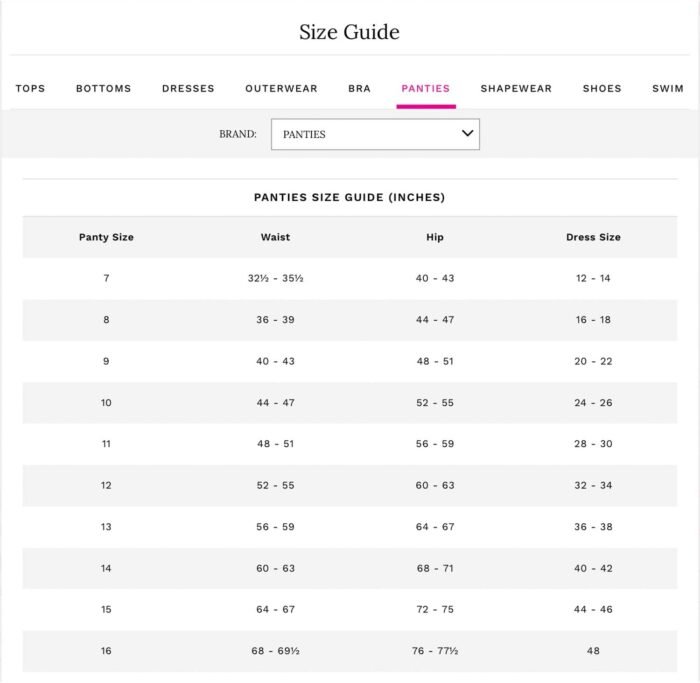The image size is (700, 683).
Task: Expand the Brand dropdown showing PANTIES
Action: [375, 134]
